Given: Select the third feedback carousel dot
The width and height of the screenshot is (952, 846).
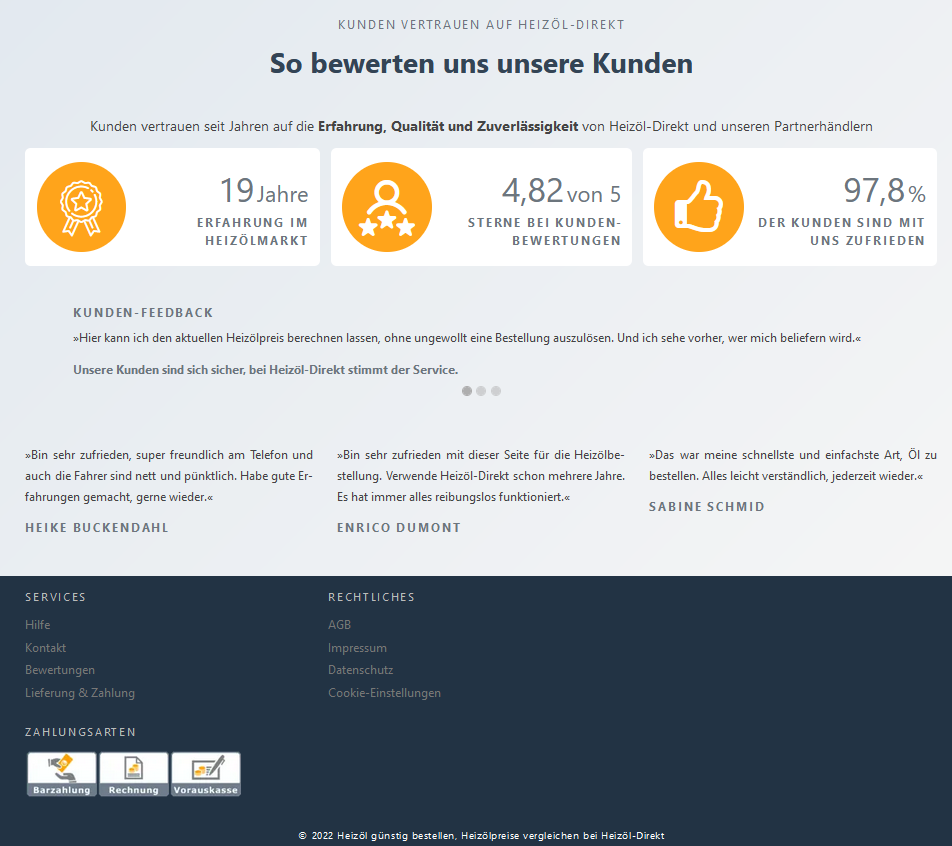Looking at the screenshot, I should [496, 391].
